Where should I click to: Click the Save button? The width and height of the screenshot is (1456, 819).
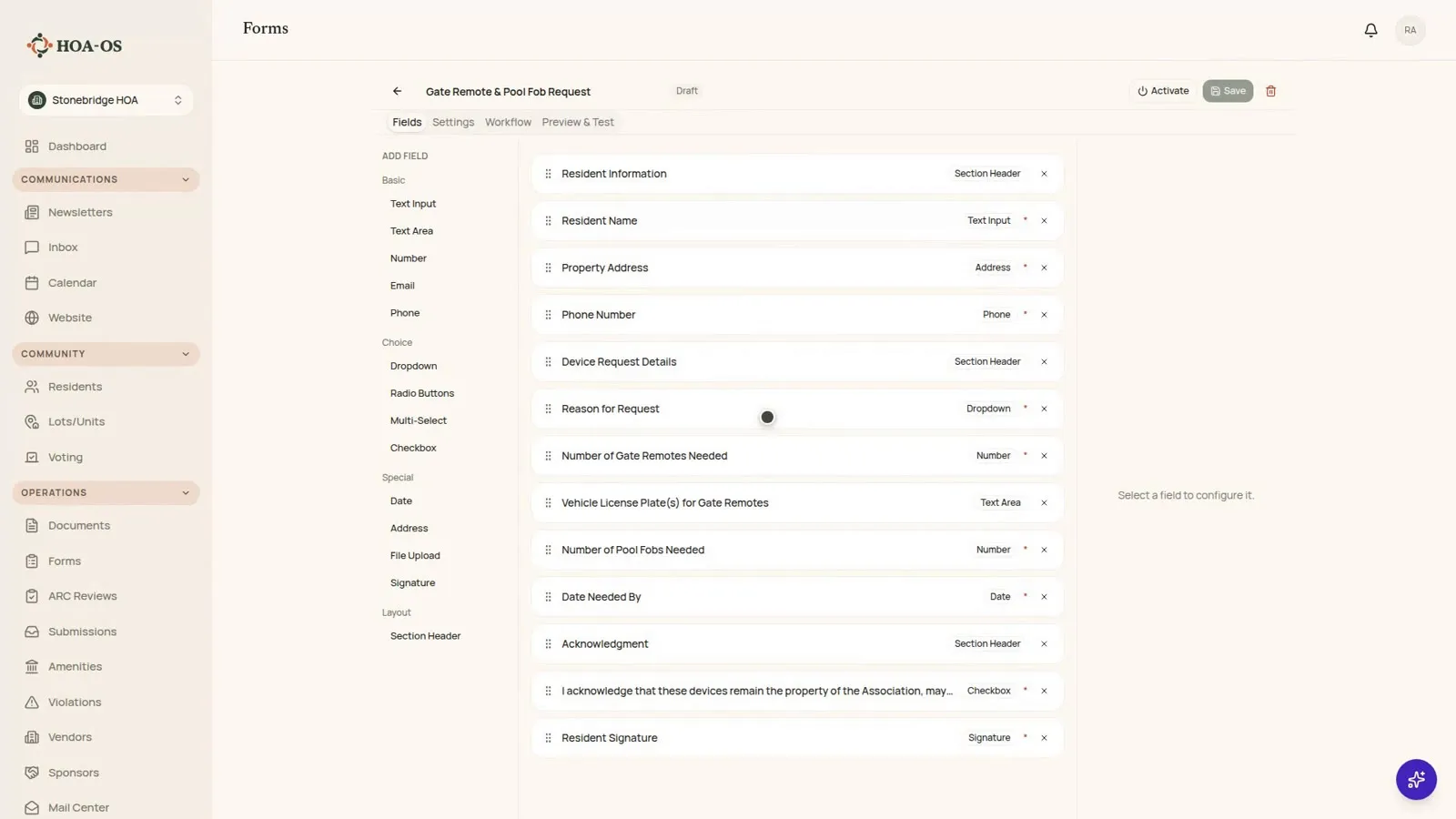tap(1228, 91)
